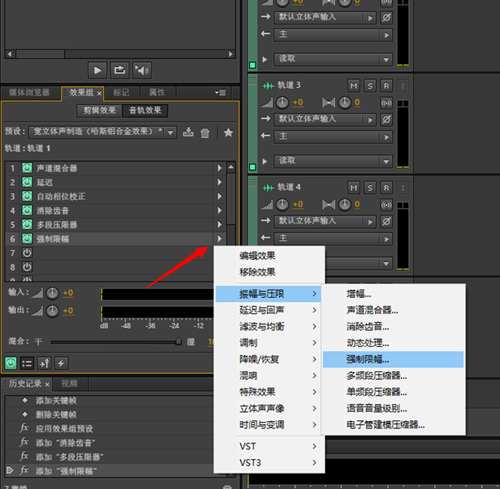Mute track 3 with the M button
Image resolution: width=500 pixels, height=489 pixels.
pos(354,86)
